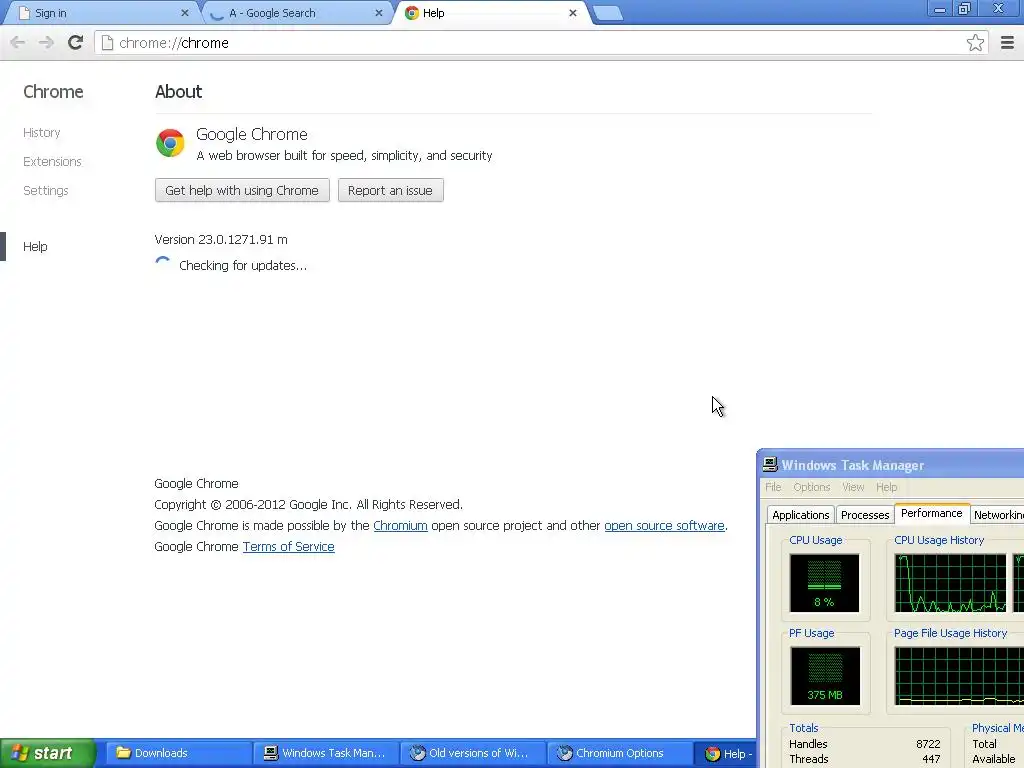Close the Help tab
This screenshot has height=768, width=1024.
pyautogui.click(x=573, y=13)
